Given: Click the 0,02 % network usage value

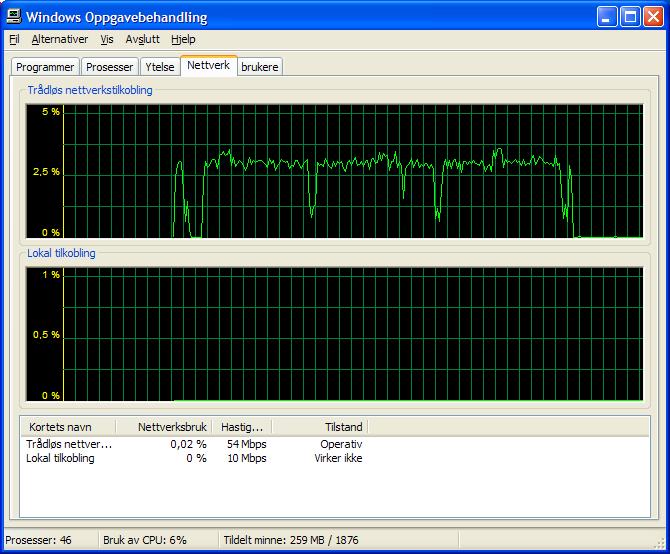Looking at the screenshot, I should click(188, 444).
